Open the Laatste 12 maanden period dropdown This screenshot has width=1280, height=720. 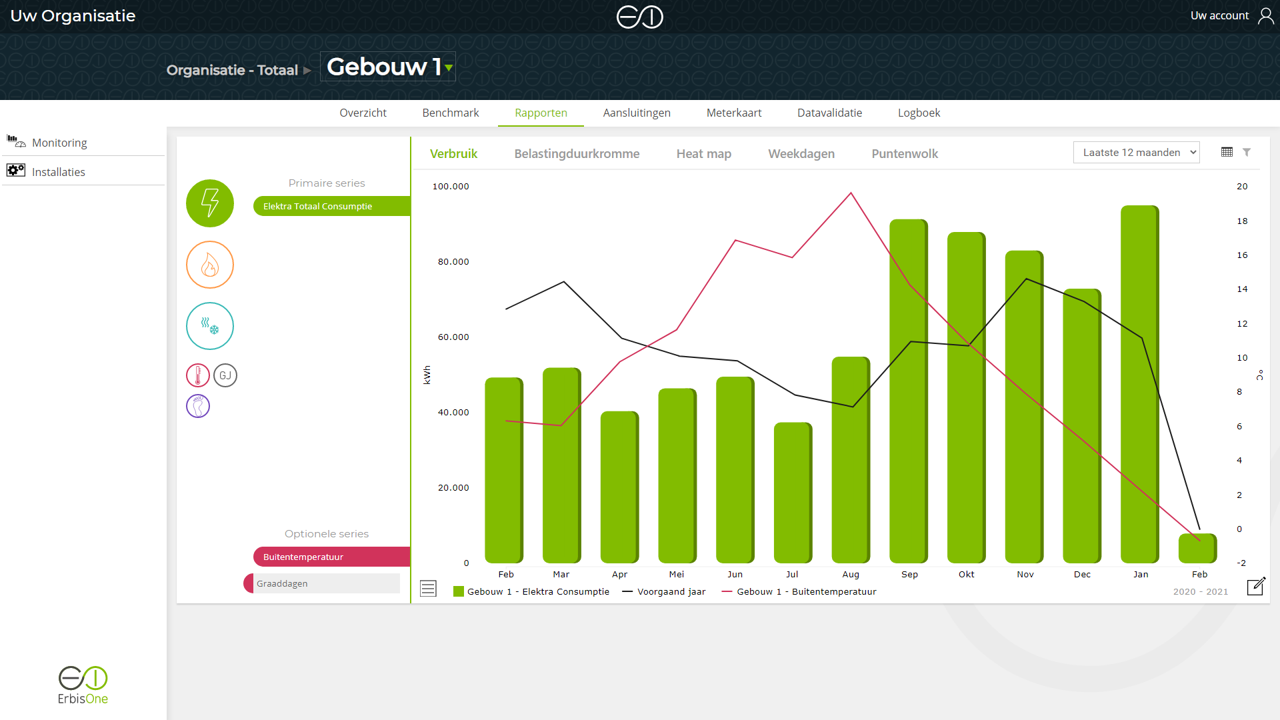[x=1136, y=152]
